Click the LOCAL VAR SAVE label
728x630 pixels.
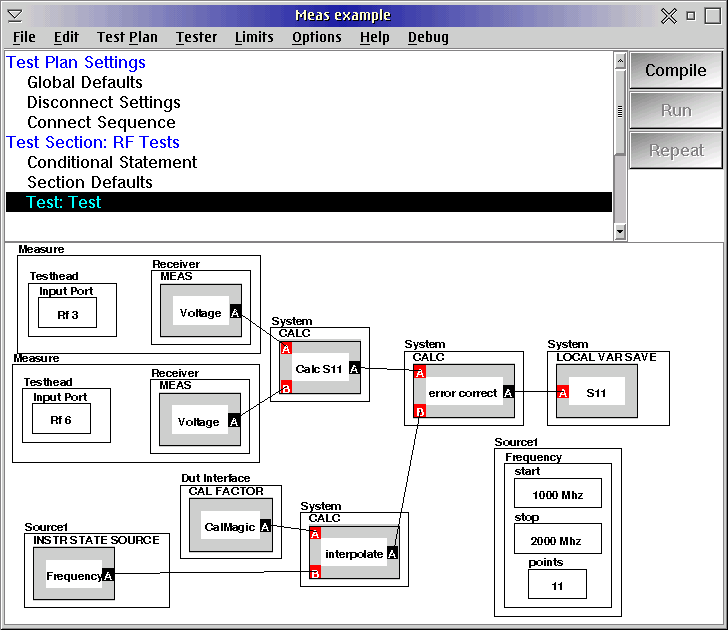[606, 357]
